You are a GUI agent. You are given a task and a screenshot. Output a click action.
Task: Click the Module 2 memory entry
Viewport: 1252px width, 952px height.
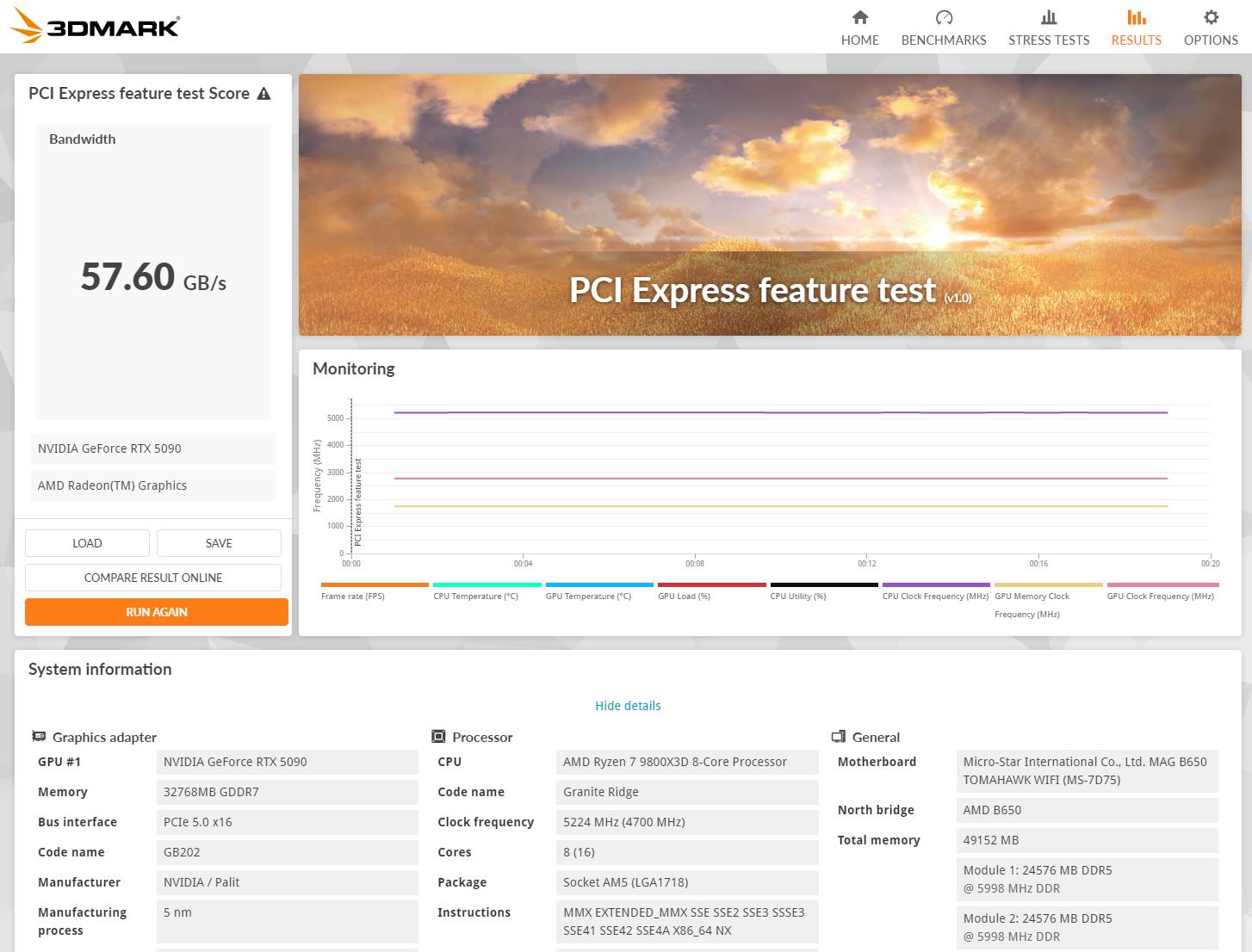click(x=1088, y=928)
